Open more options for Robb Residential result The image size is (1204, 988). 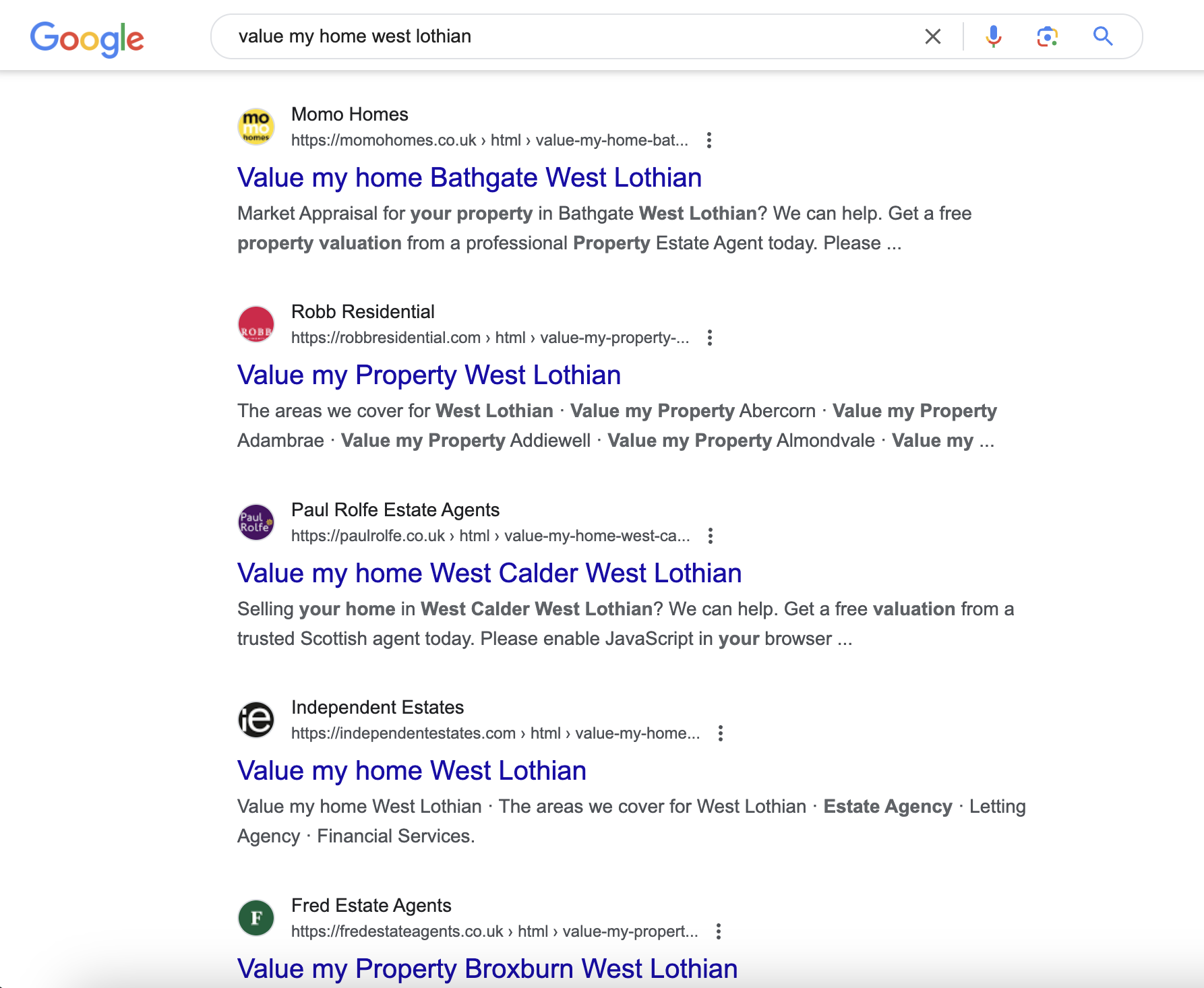click(709, 338)
